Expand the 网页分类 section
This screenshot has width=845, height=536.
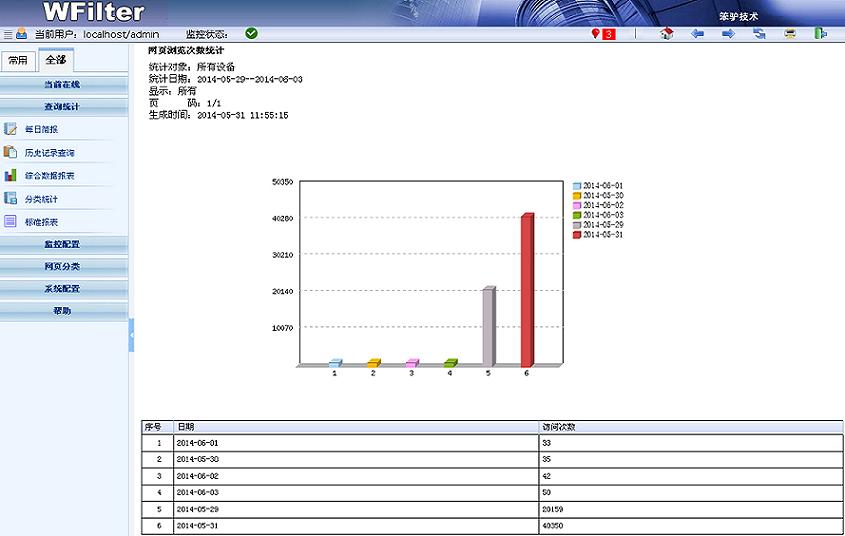coord(63,267)
